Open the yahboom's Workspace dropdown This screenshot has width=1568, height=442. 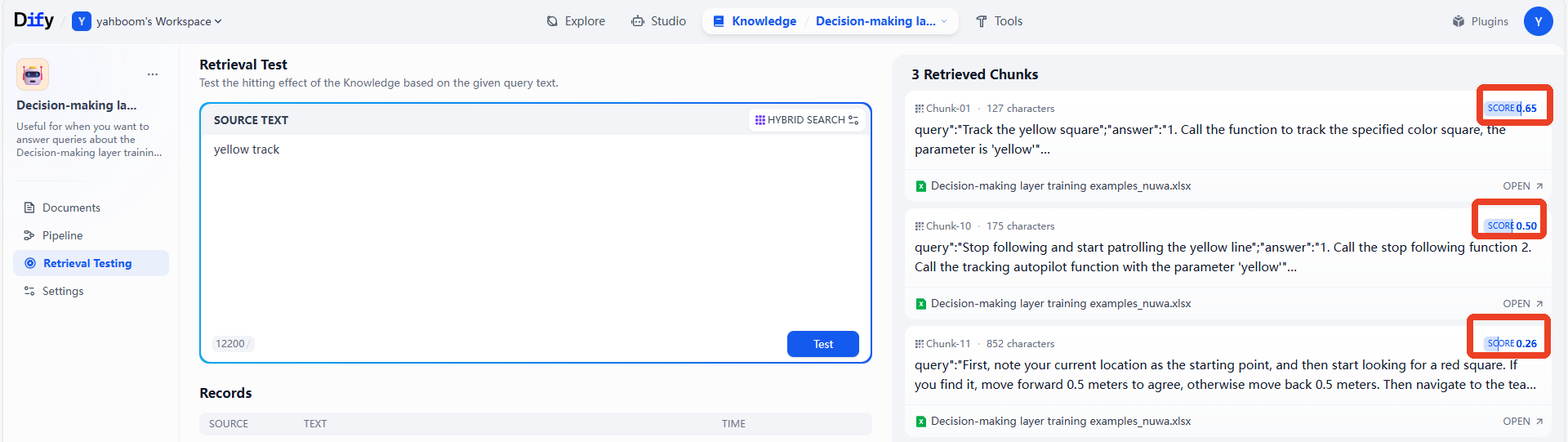click(147, 21)
